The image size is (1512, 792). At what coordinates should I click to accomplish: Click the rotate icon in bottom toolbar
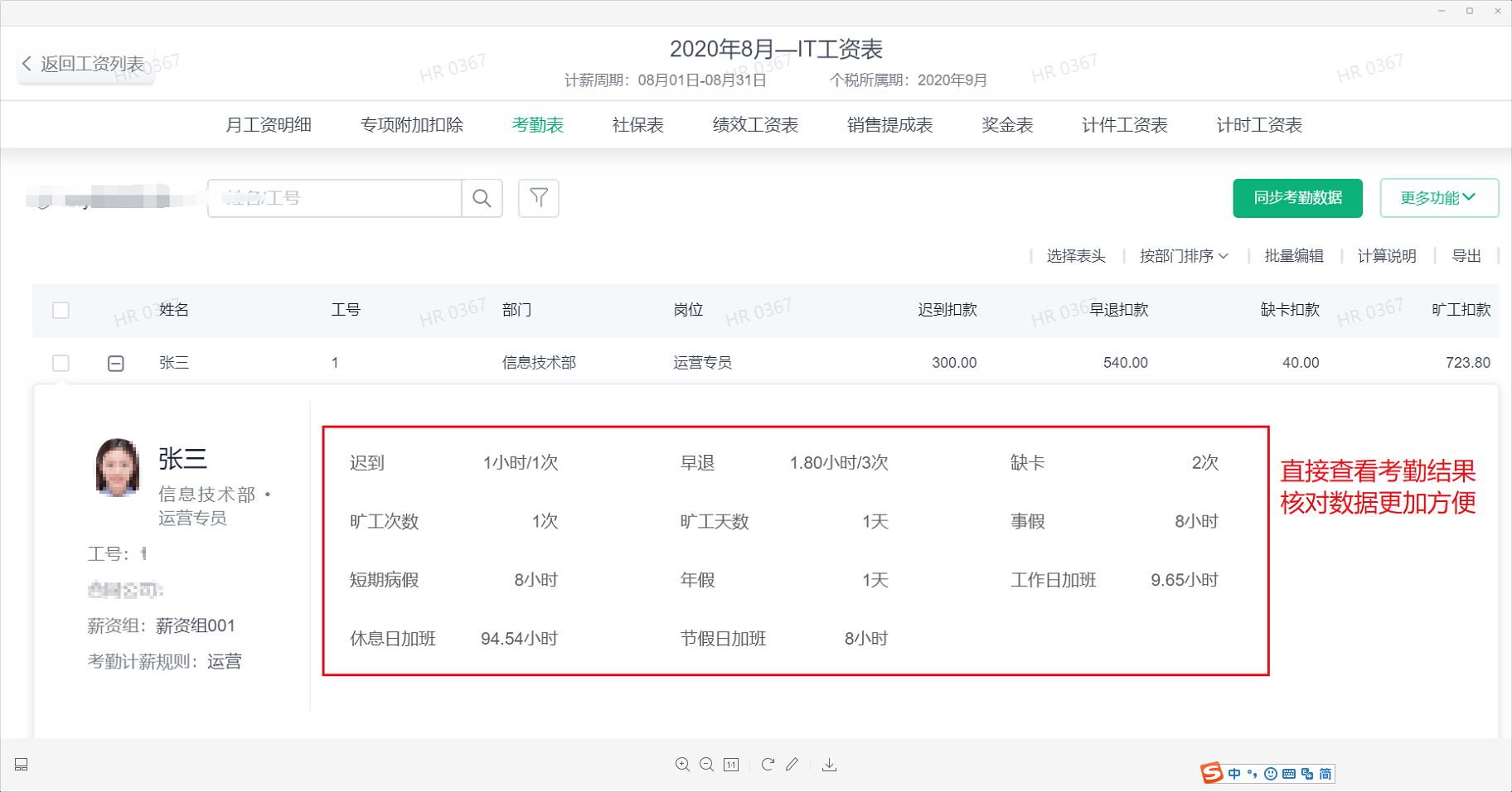tap(768, 765)
